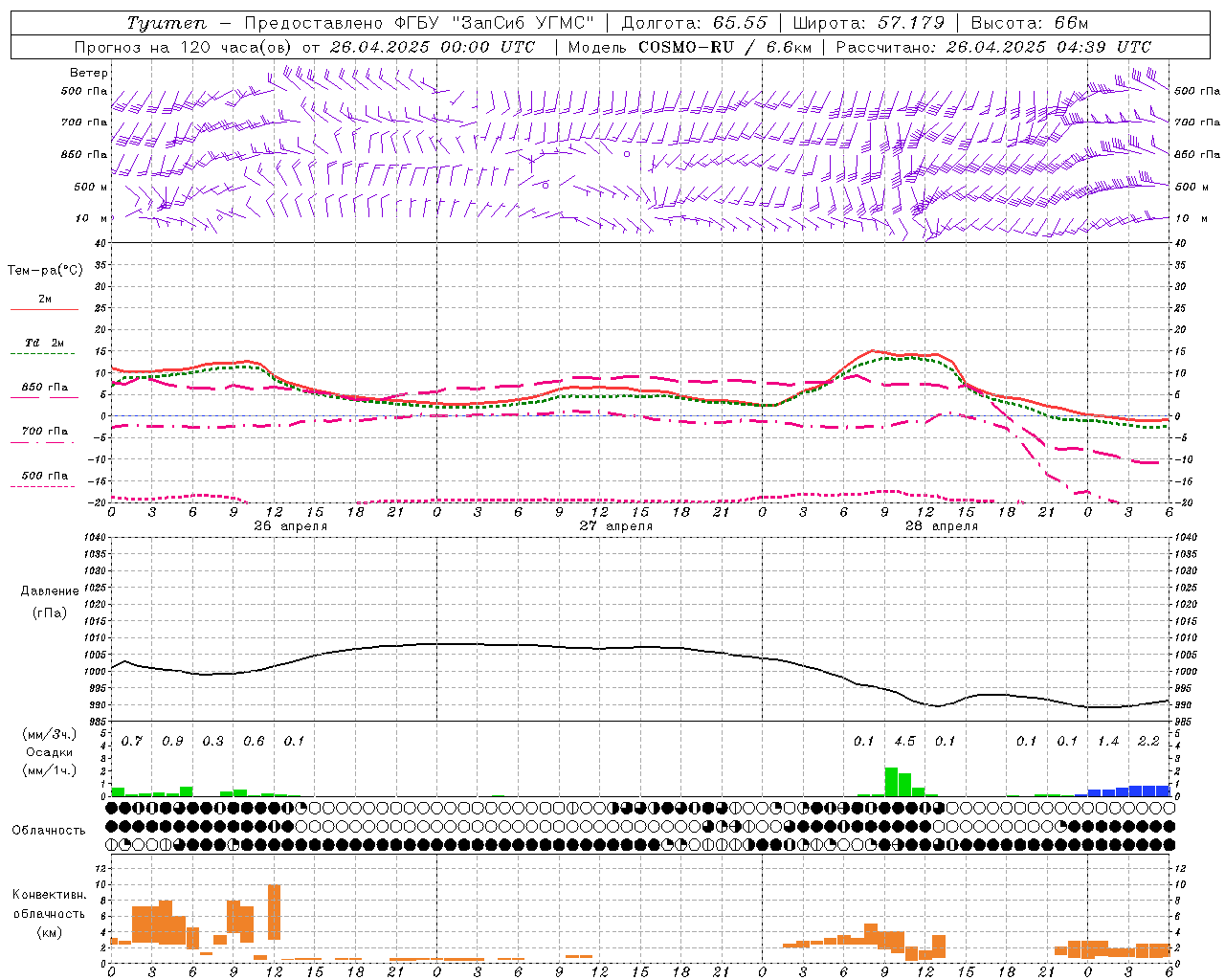This screenshot has height=980, width=1225.
Task: Click the precipitation value "2.2"
Action: coord(1148,742)
